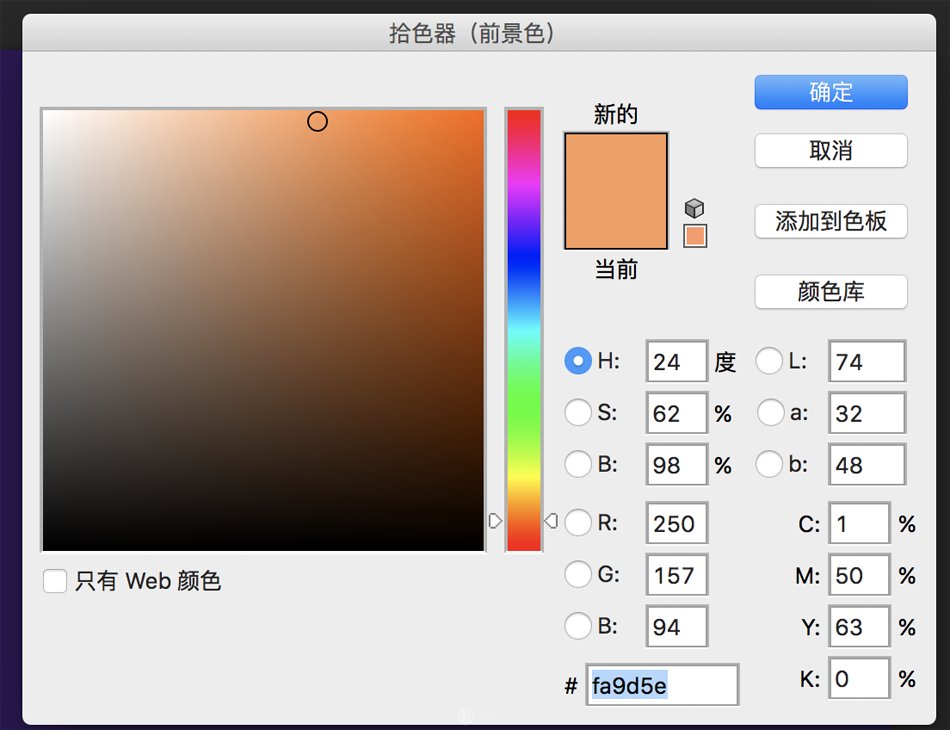Select the G green radio button
950x730 pixels.
pos(578,574)
